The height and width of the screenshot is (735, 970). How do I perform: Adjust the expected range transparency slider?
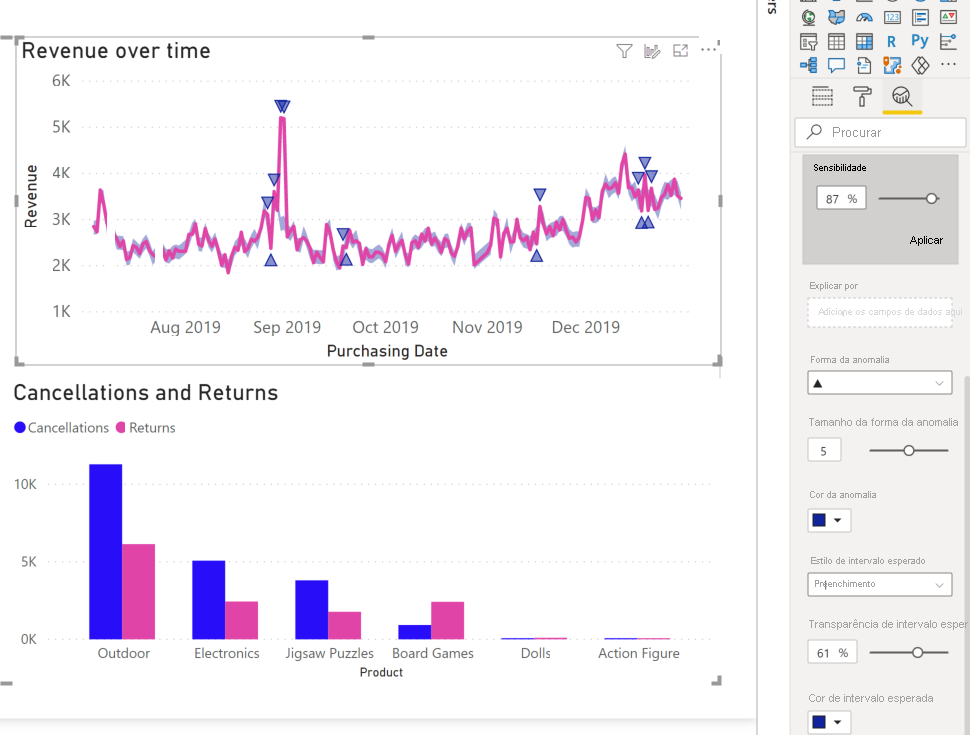coord(918,652)
